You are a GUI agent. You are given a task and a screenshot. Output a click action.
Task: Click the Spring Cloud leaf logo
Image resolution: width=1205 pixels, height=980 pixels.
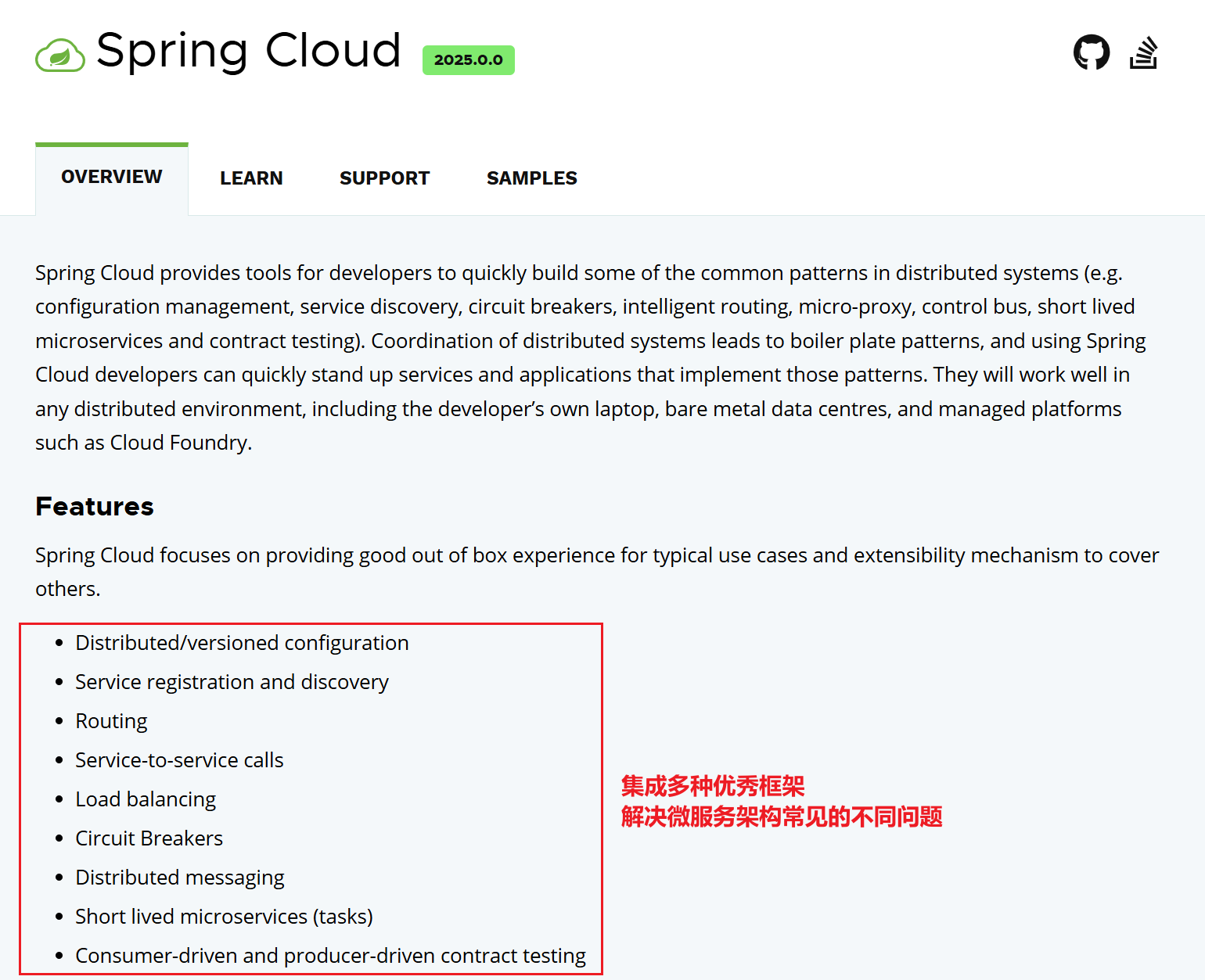click(x=60, y=55)
